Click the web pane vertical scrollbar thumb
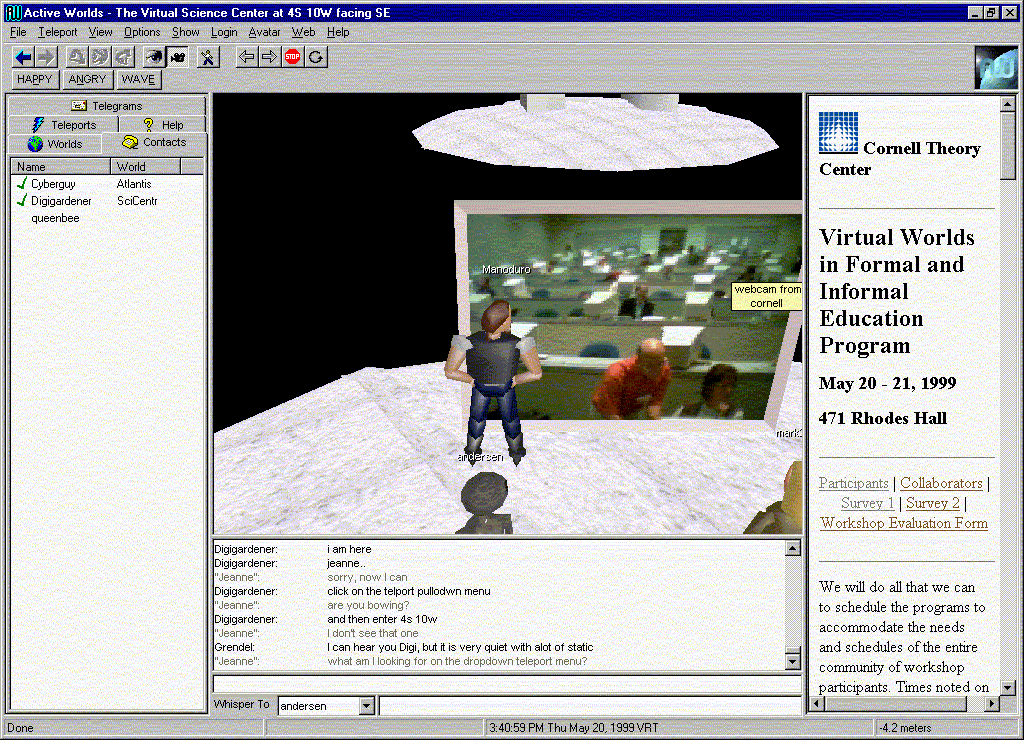 (x=1008, y=145)
